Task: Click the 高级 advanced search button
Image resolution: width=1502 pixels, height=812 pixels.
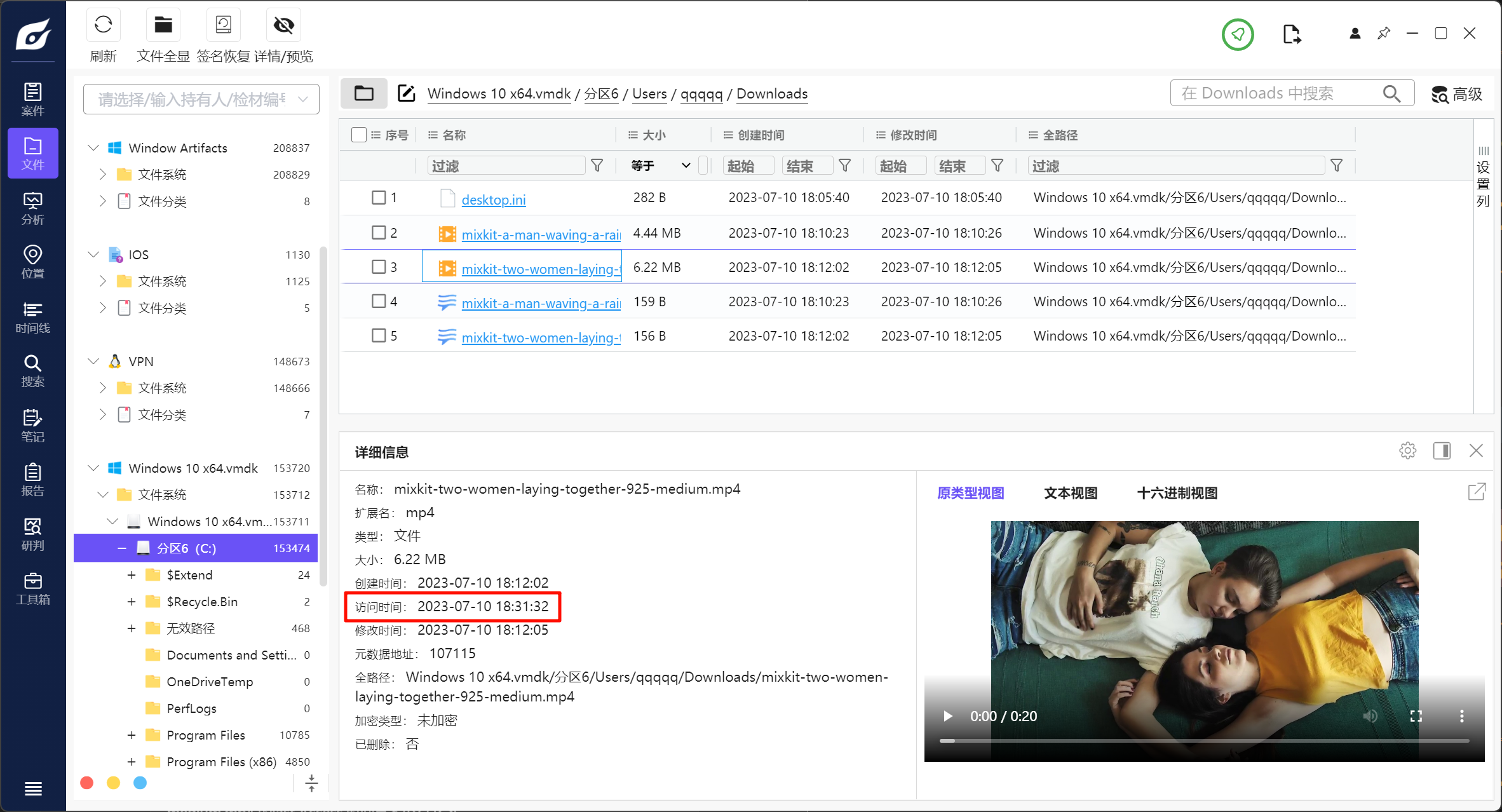Action: (x=1456, y=94)
